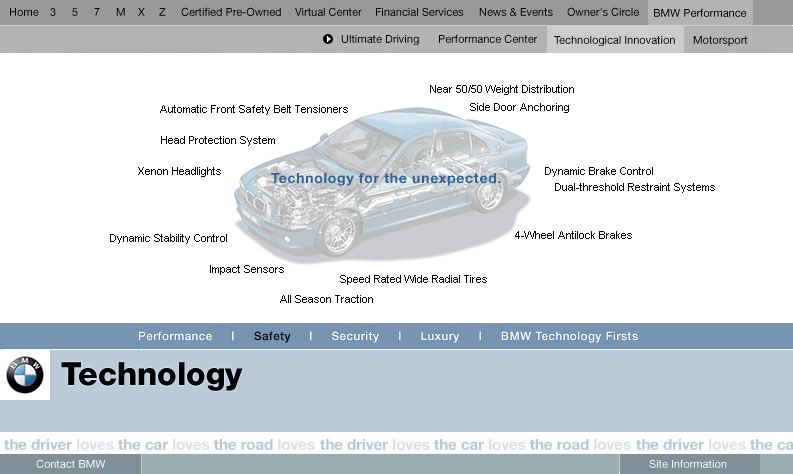The height and width of the screenshot is (474, 793).
Task: Open the Z models menu item
Action: pos(162,12)
